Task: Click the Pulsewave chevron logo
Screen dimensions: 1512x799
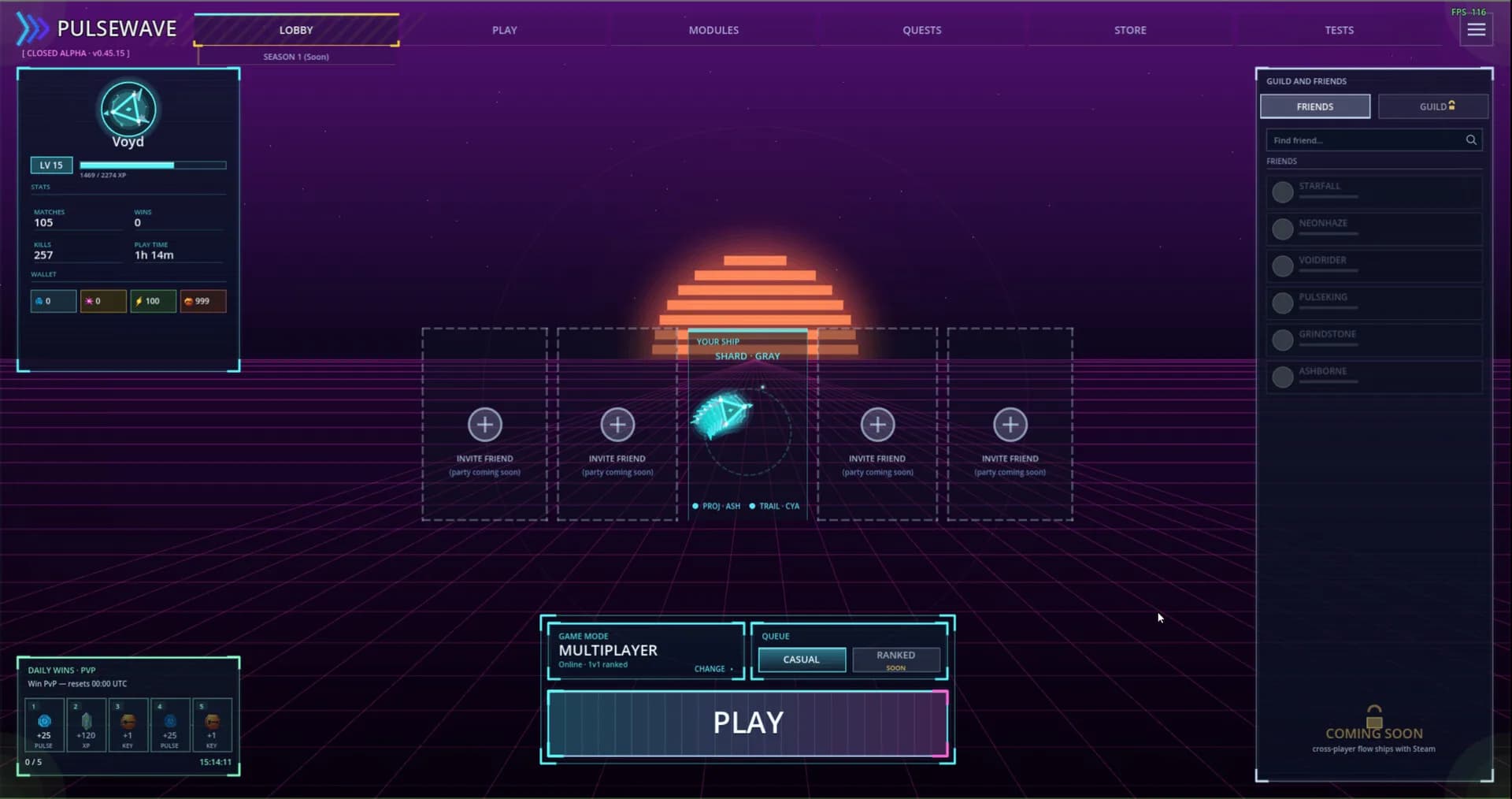Action: click(32, 29)
